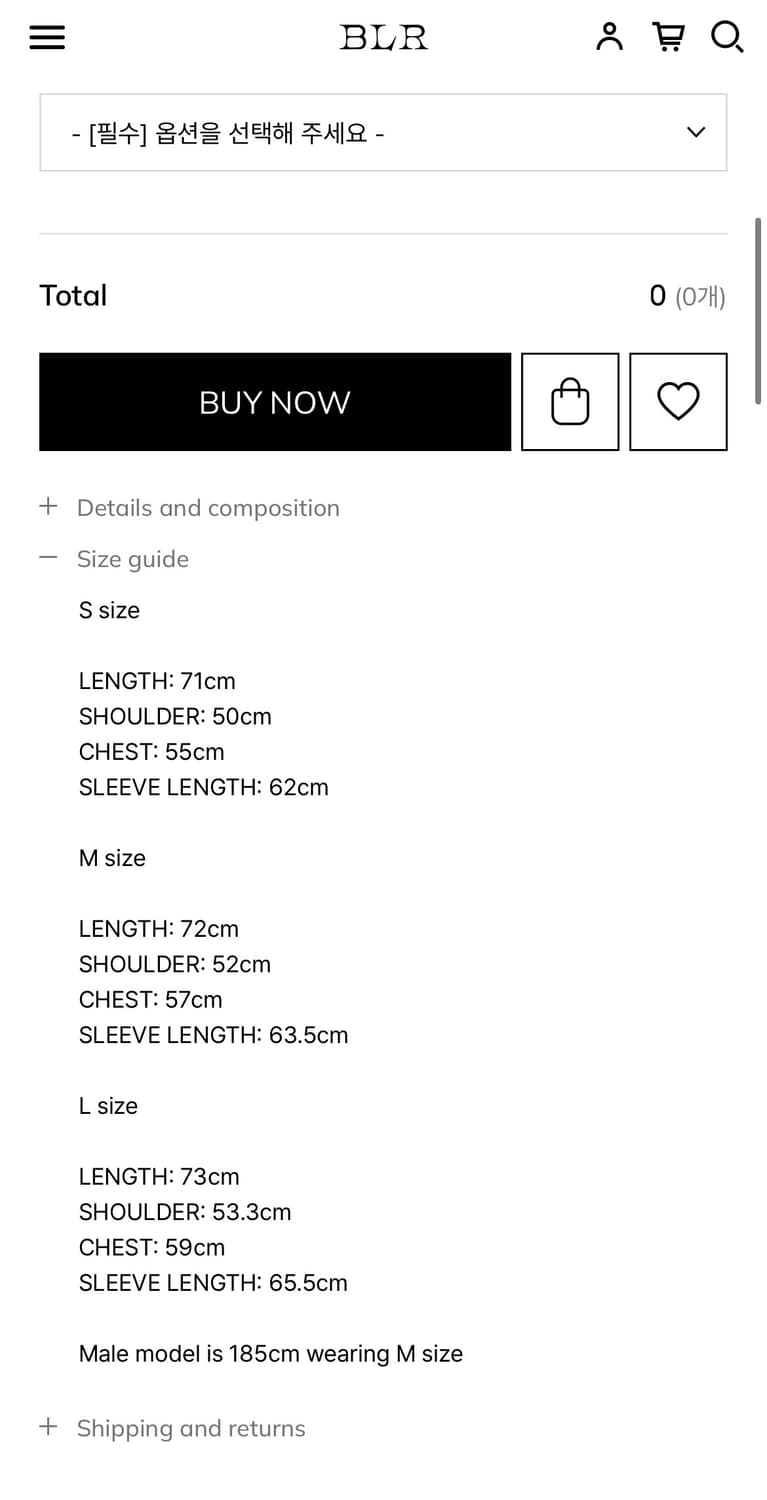Image resolution: width=767 pixels, height=1500 pixels.
Task: Open the user account page icon
Action: [x=609, y=37]
